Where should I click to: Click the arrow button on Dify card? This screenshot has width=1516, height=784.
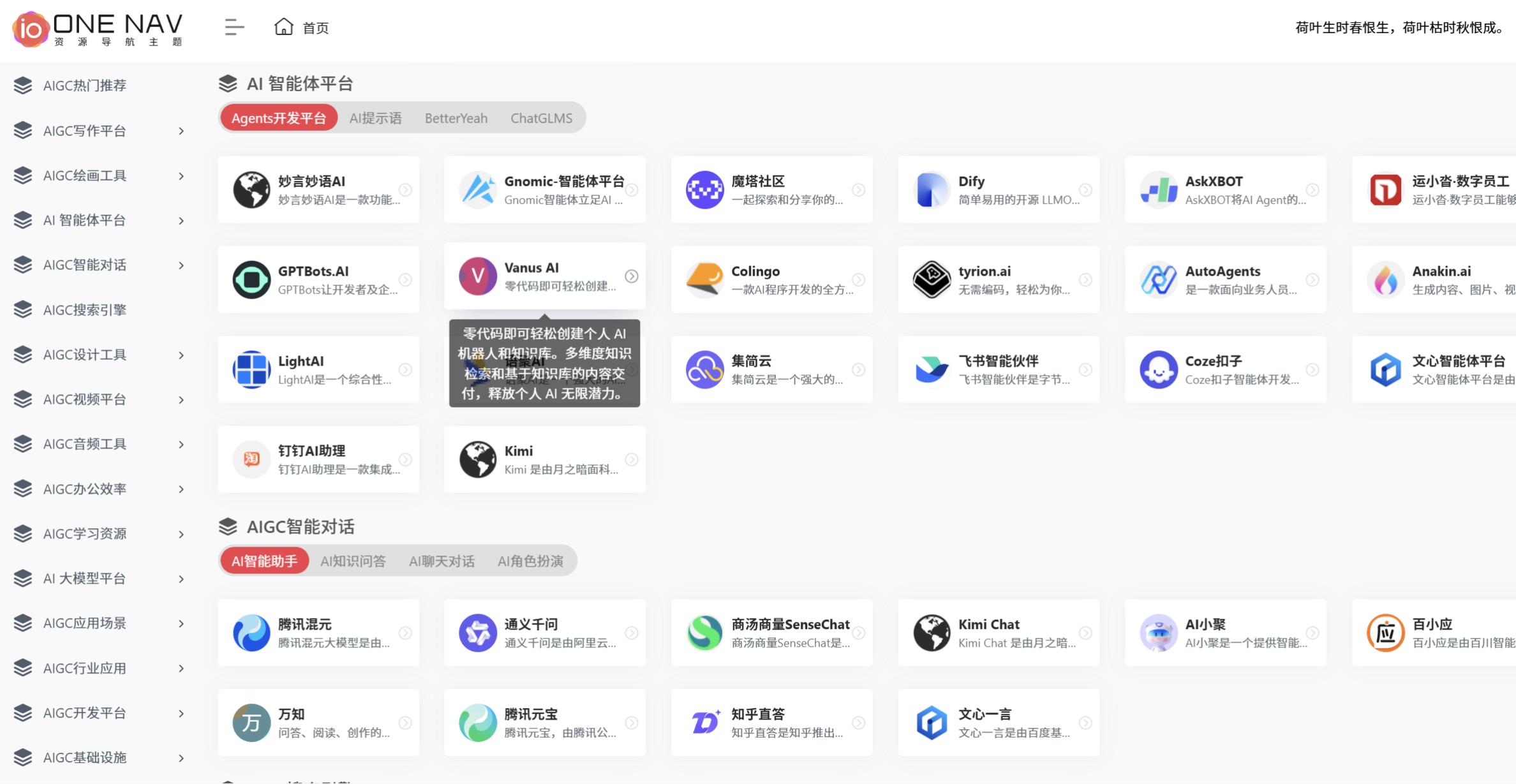[x=1085, y=190]
